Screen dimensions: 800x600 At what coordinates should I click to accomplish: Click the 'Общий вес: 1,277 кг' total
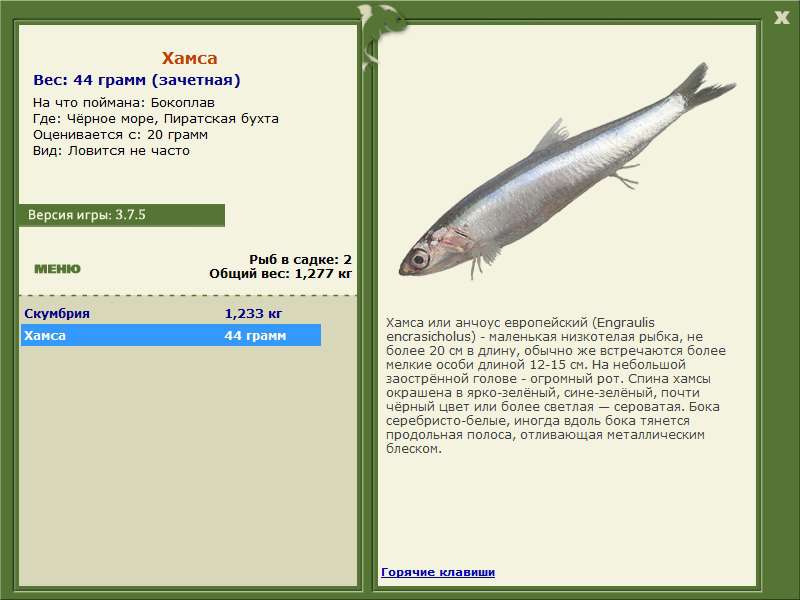click(281, 273)
